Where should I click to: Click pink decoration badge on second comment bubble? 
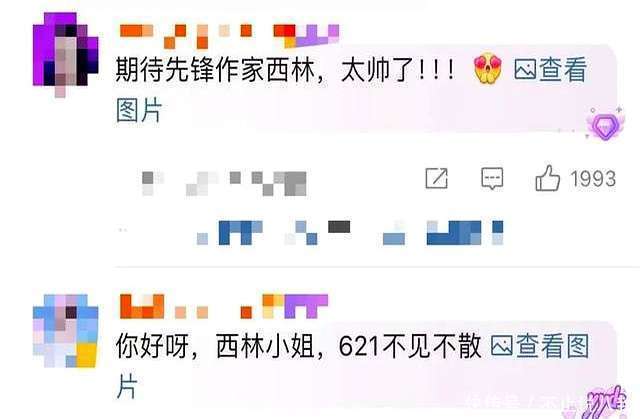click(x=605, y=402)
